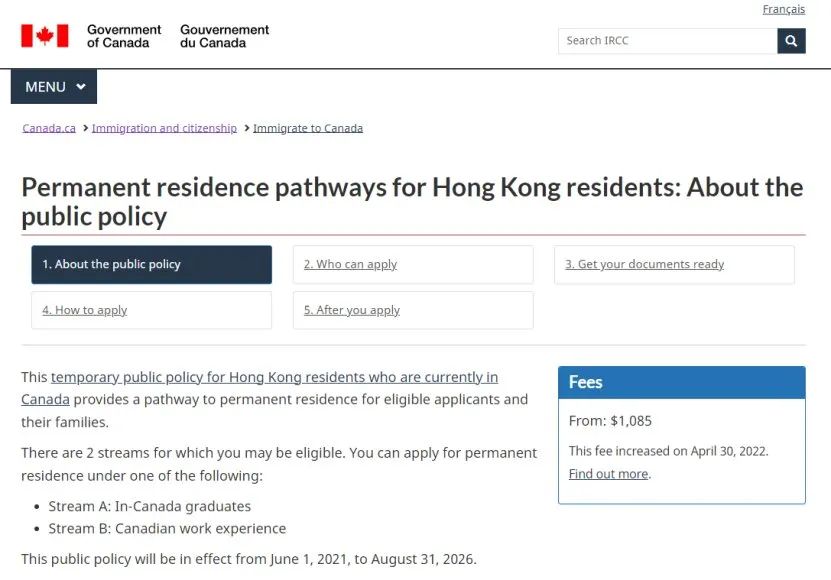Click the Fees panel header
The width and height of the screenshot is (831, 580).
point(682,382)
